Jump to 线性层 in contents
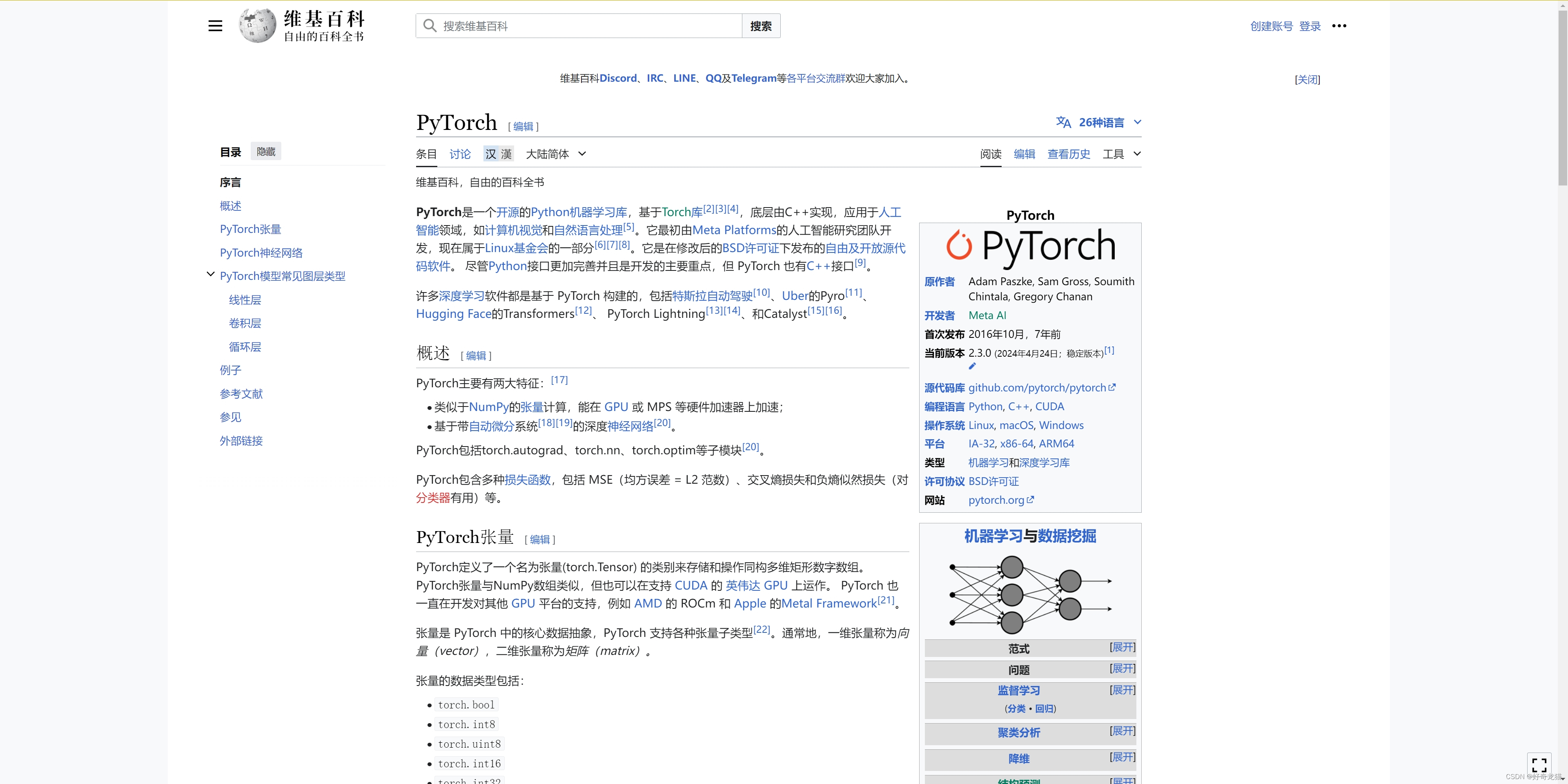This screenshot has width=1568, height=784. point(245,300)
